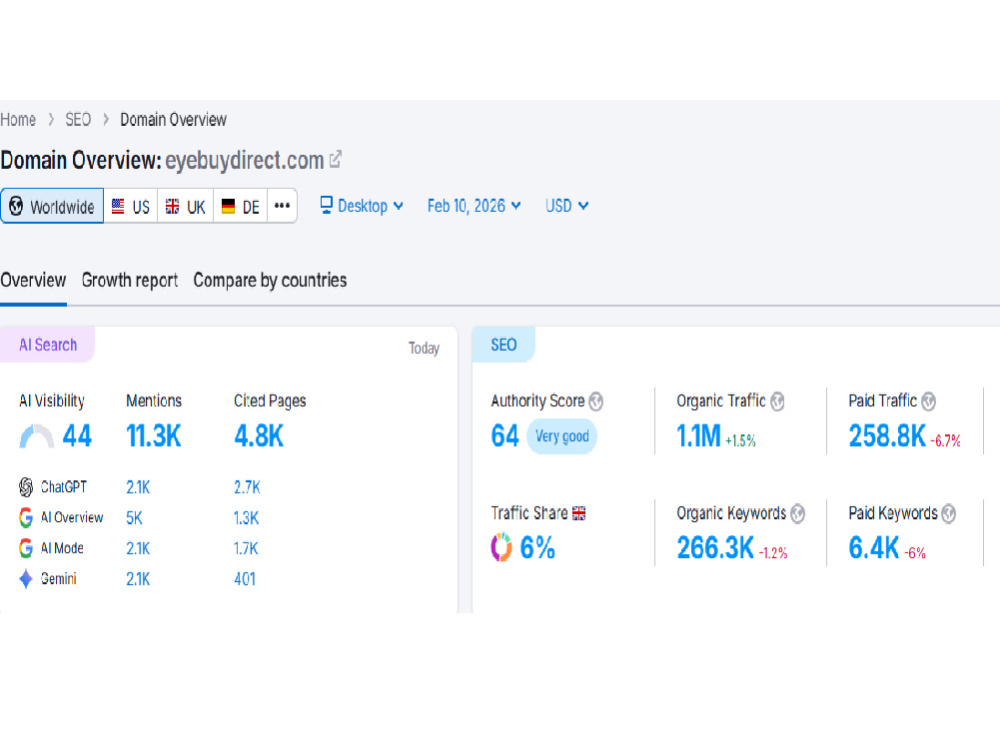Click the Organic Keywords globe icon
Image resolution: width=1000 pixels, height=750 pixels.
tap(798, 513)
